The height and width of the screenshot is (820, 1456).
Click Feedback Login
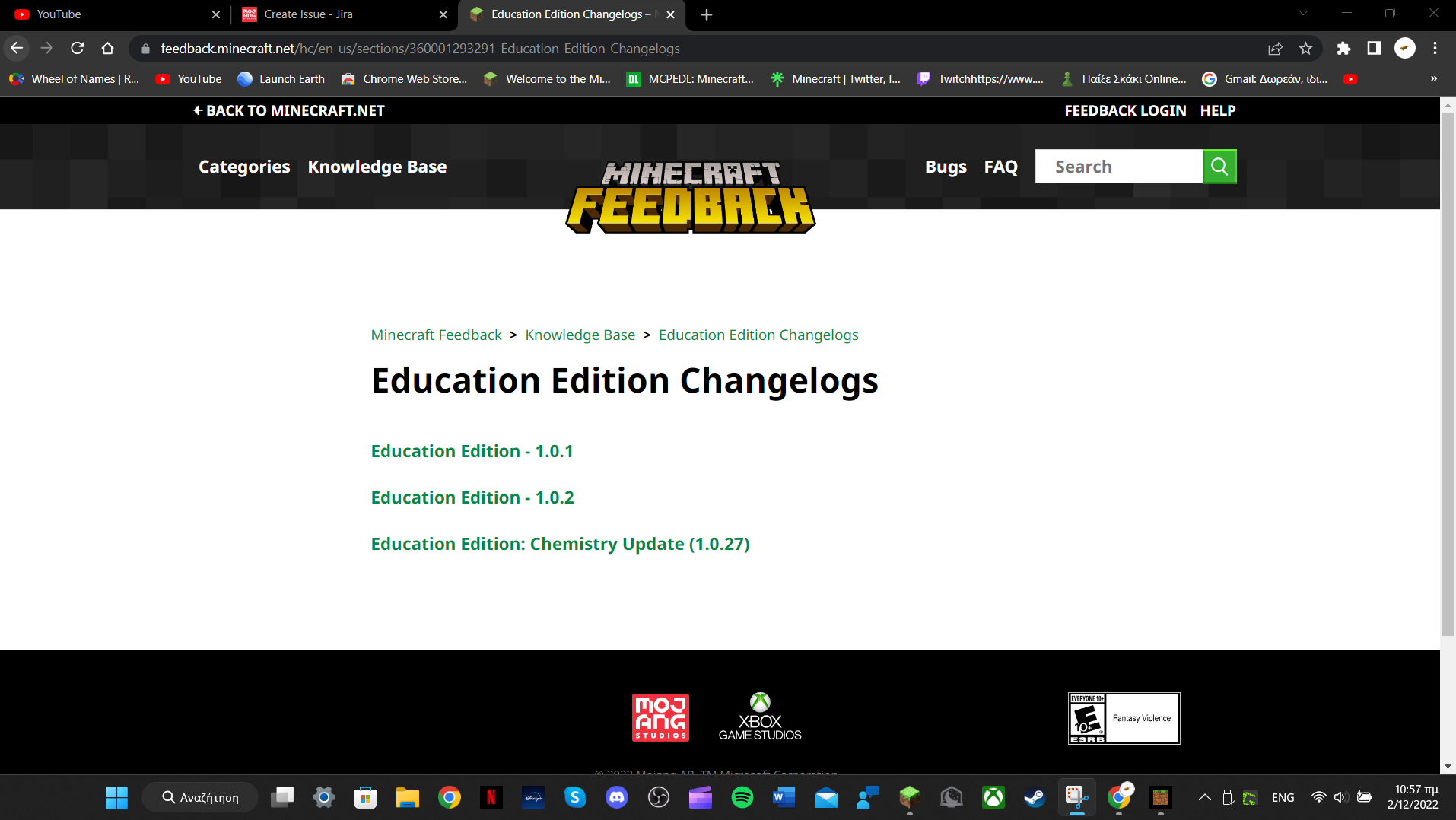point(1125,110)
